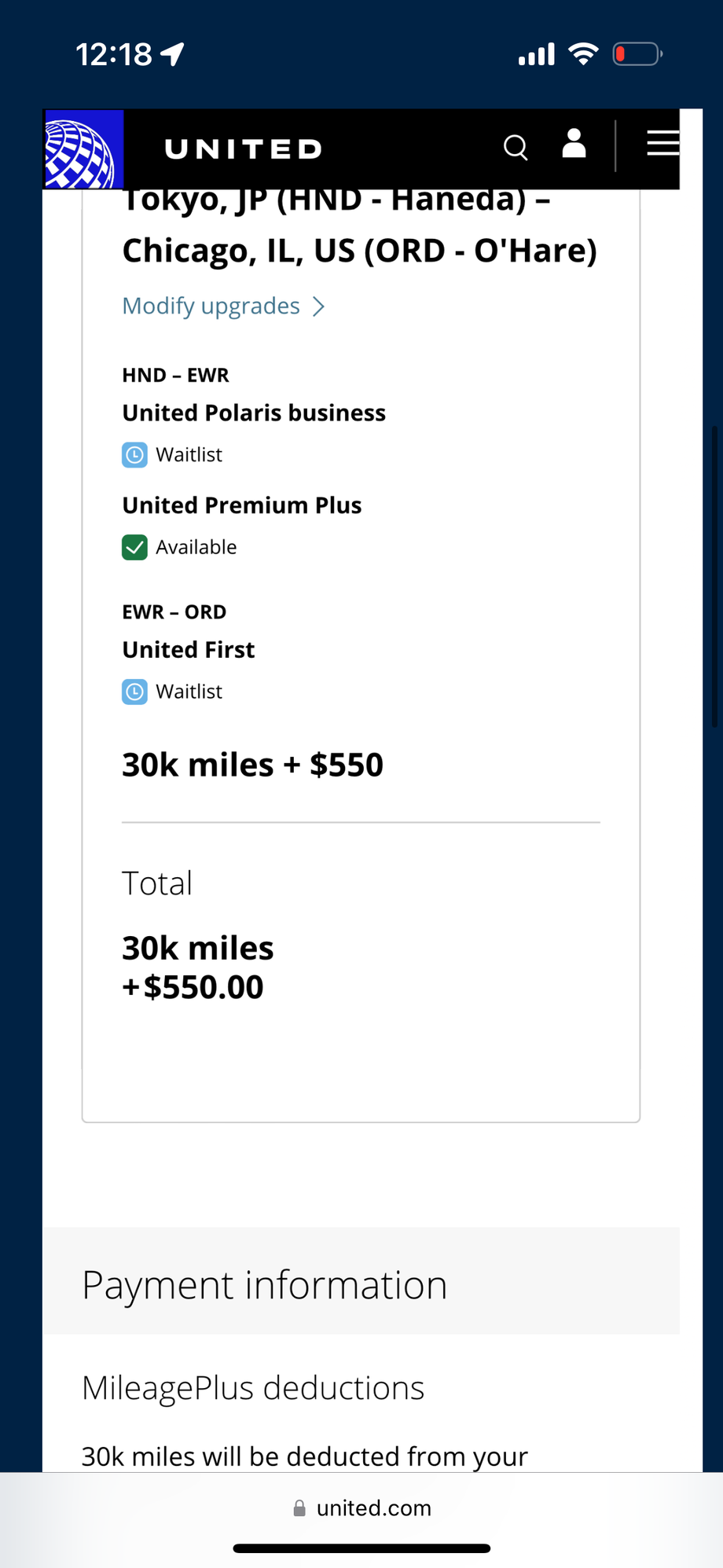The width and height of the screenshot is (723, 1568).
Task: Tap the Polaris business Waitlist clock icon
Action: tap(134, 455)
